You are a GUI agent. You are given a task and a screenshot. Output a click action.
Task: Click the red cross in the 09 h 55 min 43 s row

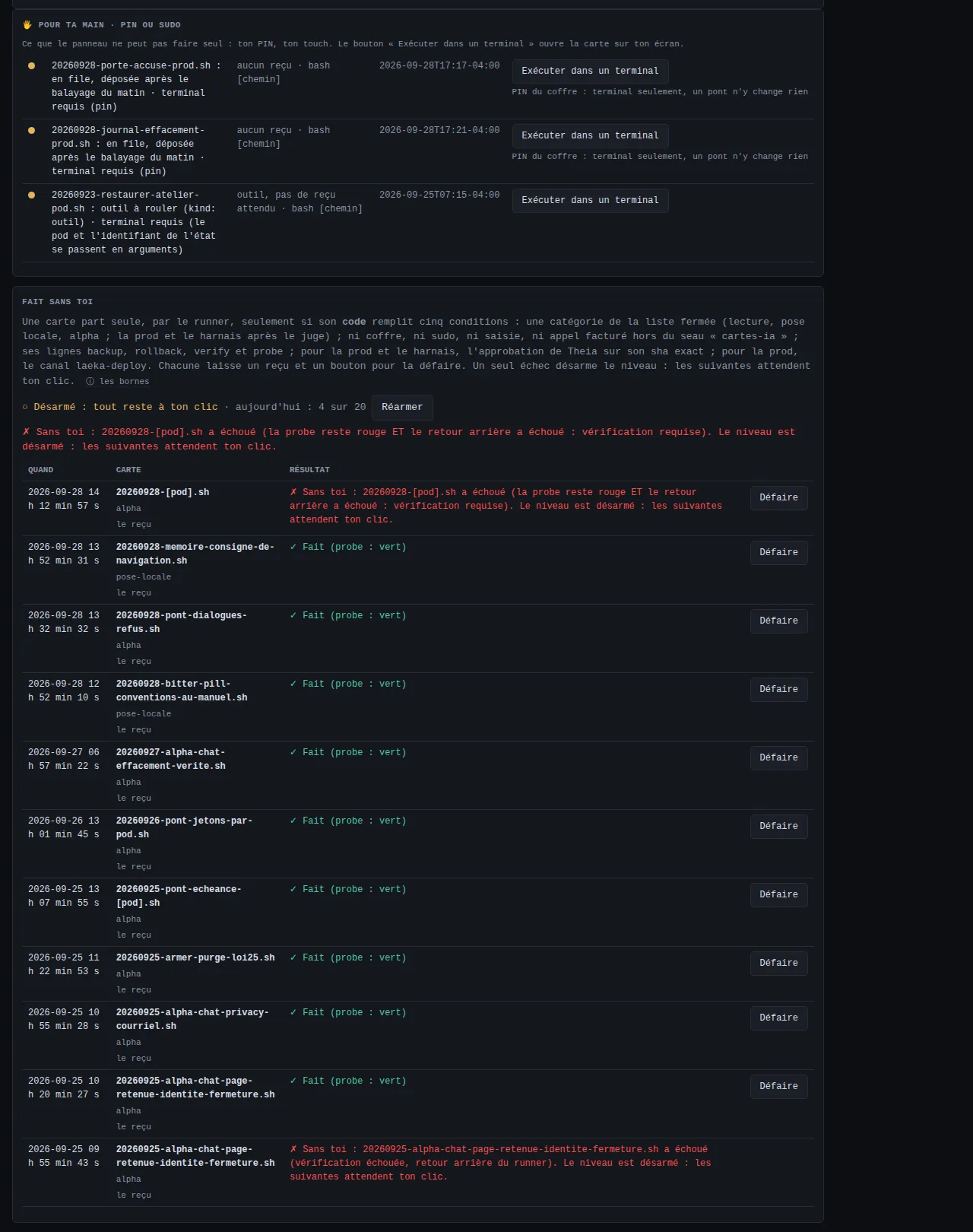293,1150
